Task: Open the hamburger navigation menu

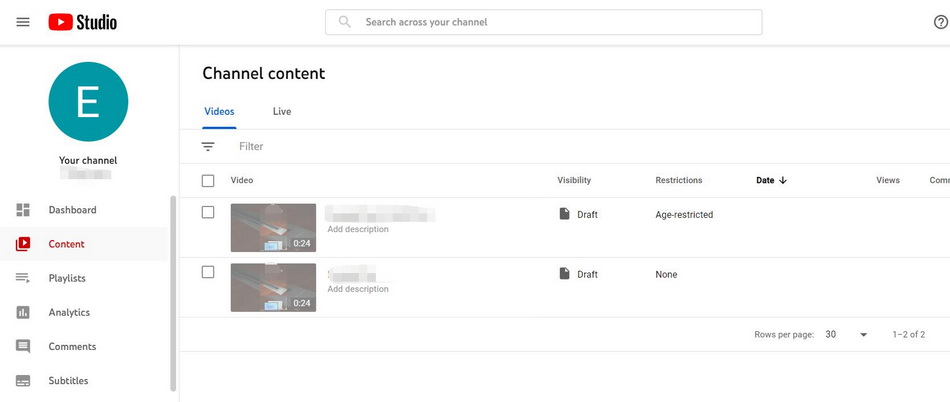Action: point(23,22)
